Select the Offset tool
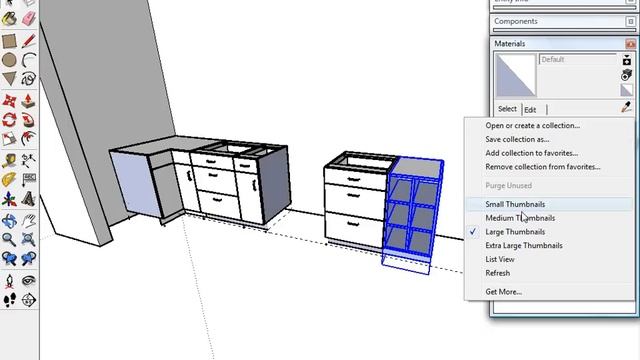This screenshot has width=640, height=360. click(28, 139)
